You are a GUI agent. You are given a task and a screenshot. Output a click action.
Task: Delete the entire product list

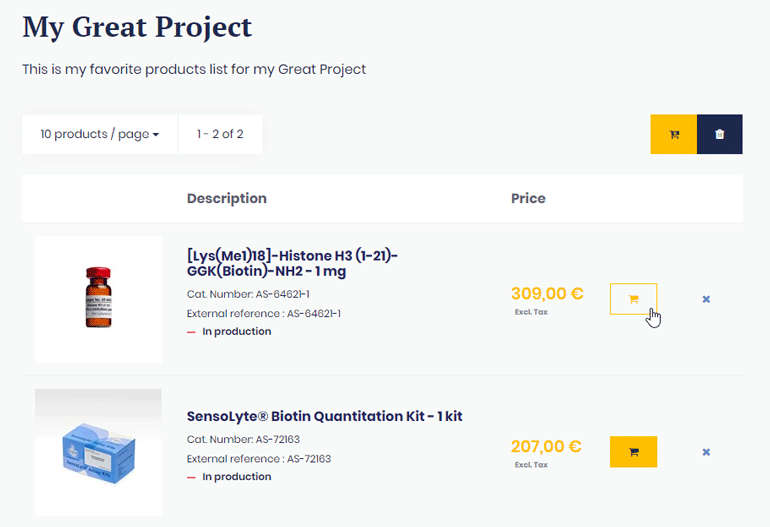pyautogui.click(x=720, y=135)
